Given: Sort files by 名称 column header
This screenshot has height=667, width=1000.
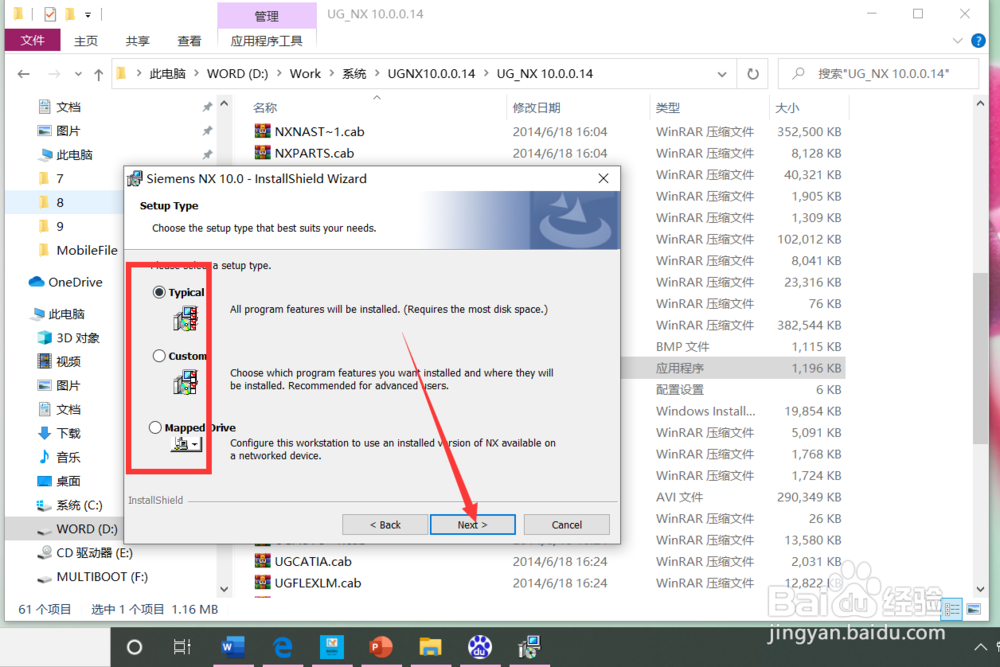Looking at the screenshot, I should (265, 108).
